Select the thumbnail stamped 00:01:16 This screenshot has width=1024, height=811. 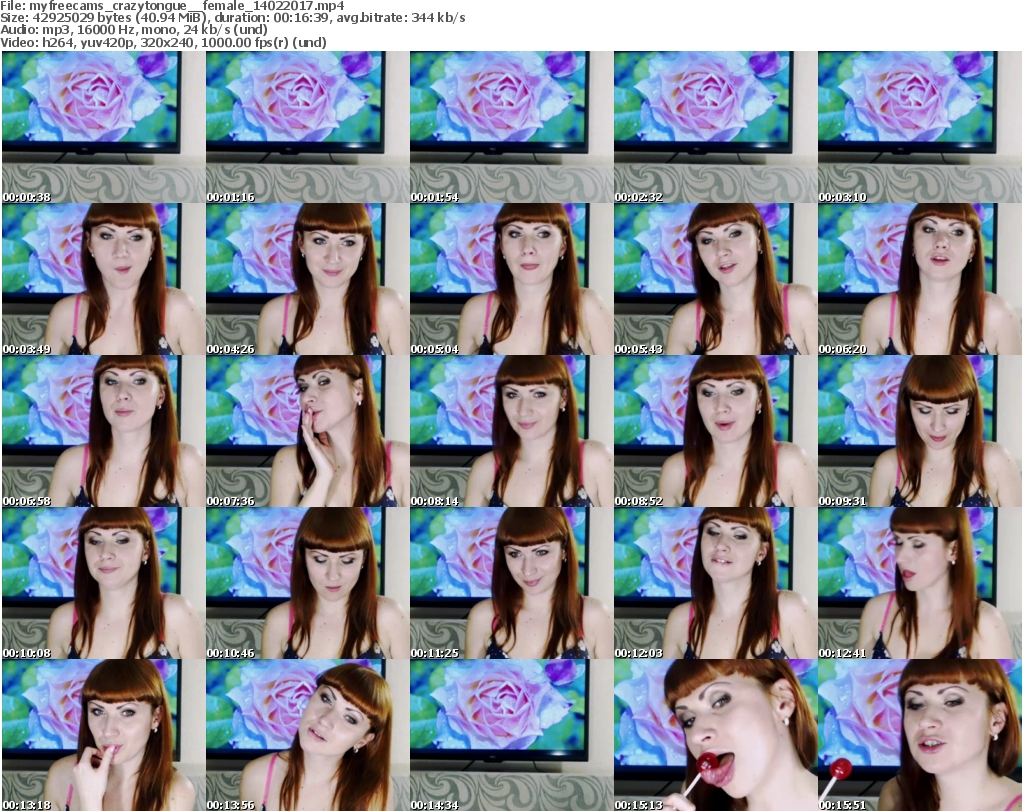[308, 127]
